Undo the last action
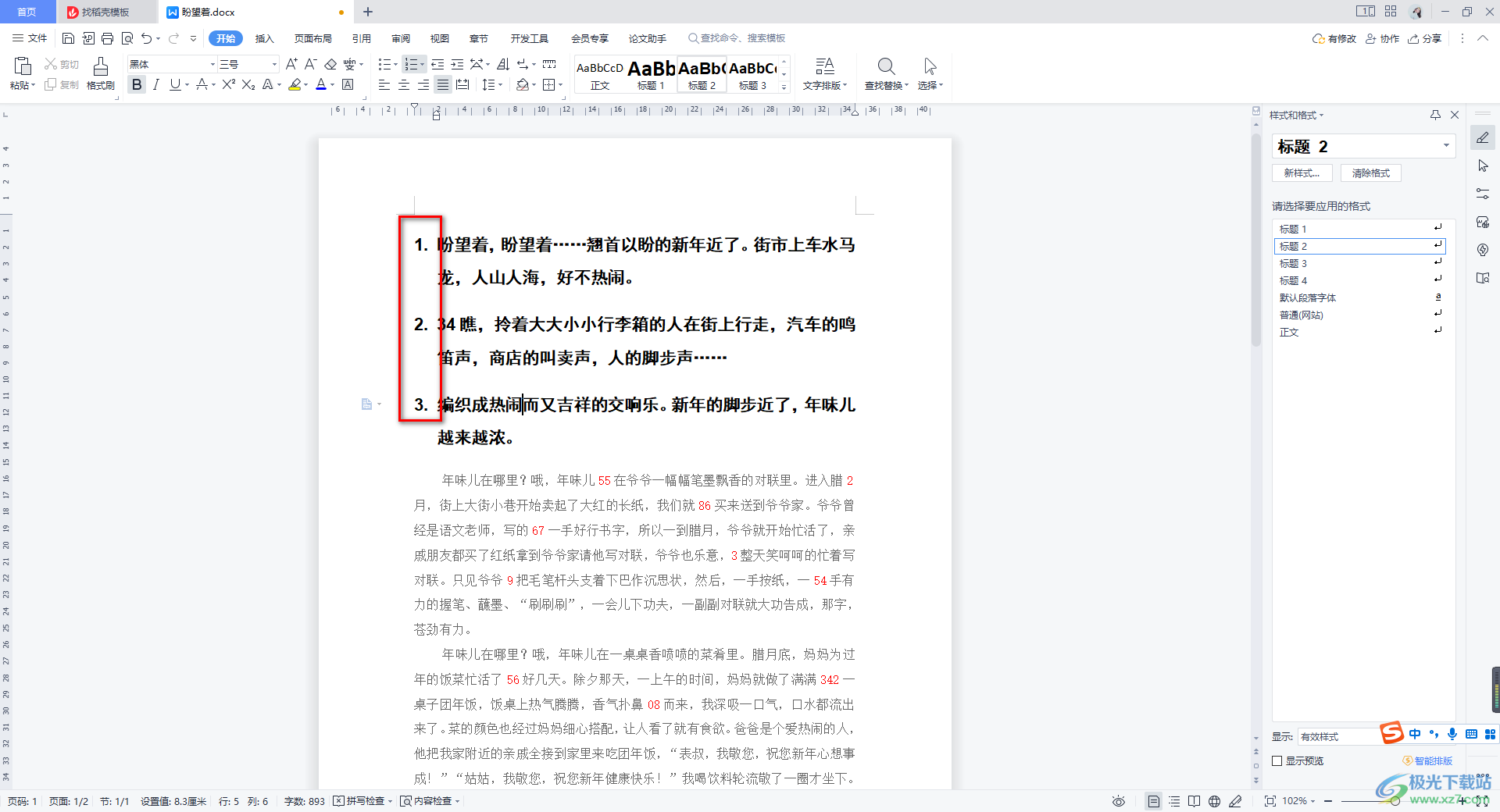 (x=146, y=38)
